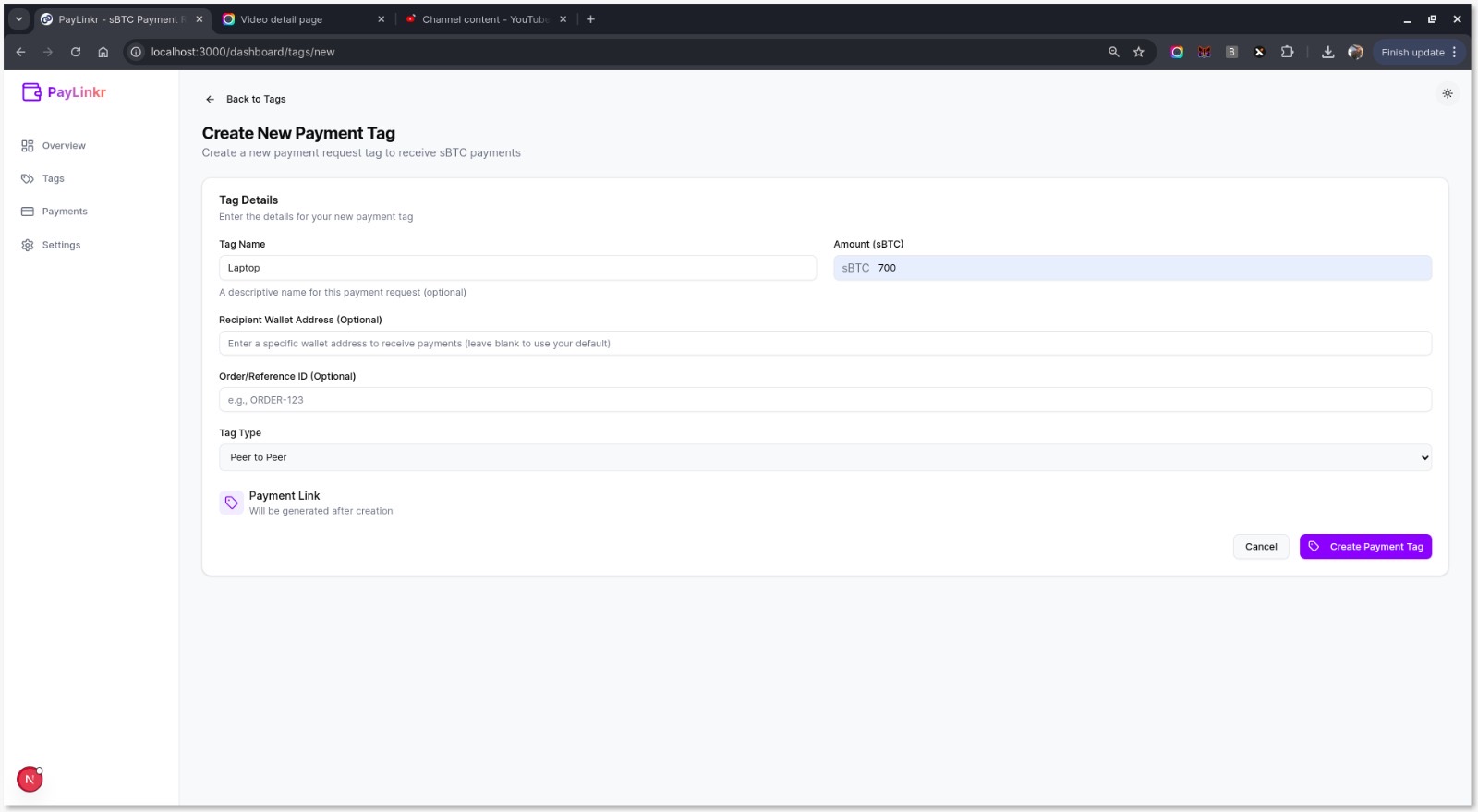Click the back arrow icon beside Back to Tags
Viewport: 1478px width, 812px height.
[x=210, y=99]
